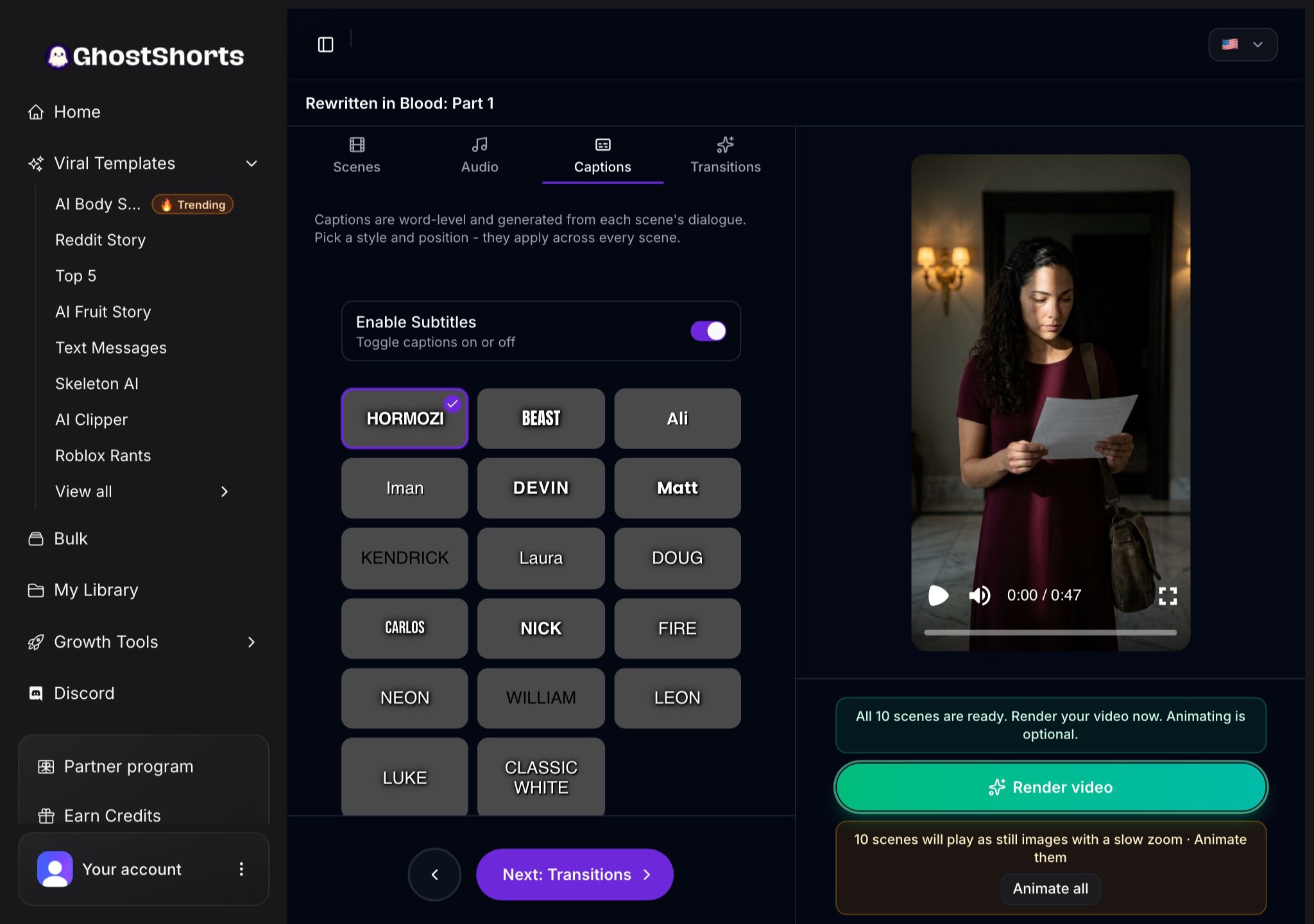Pick the NEON caption style

click(405, 698)
